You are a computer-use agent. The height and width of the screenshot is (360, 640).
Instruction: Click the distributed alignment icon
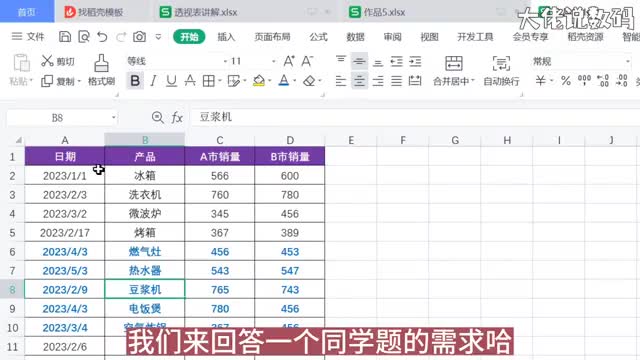(415, 81)
